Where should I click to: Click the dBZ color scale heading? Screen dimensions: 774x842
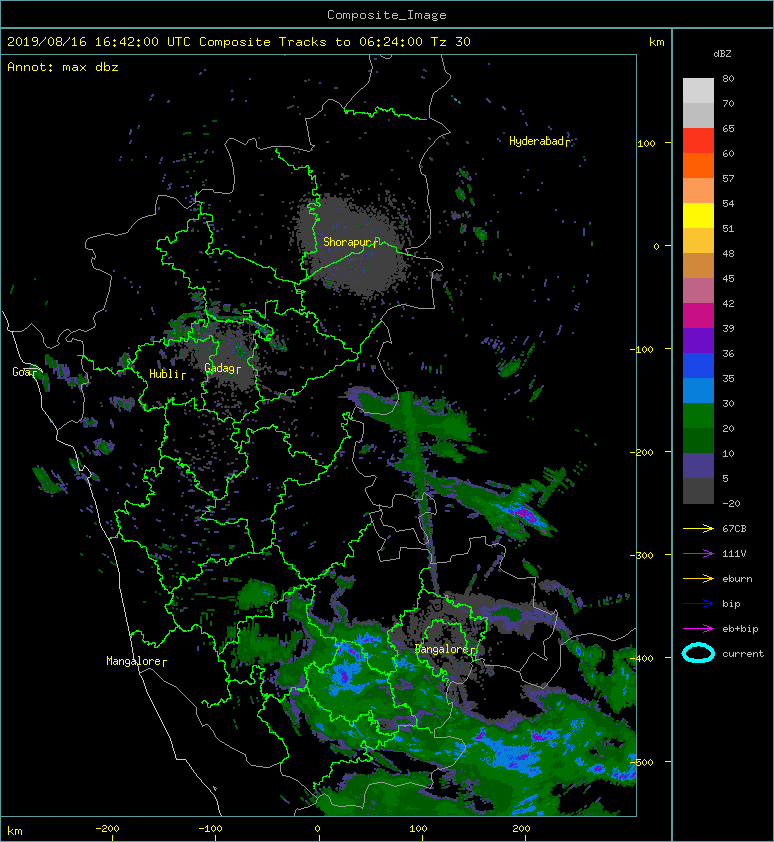pos(722,54)
